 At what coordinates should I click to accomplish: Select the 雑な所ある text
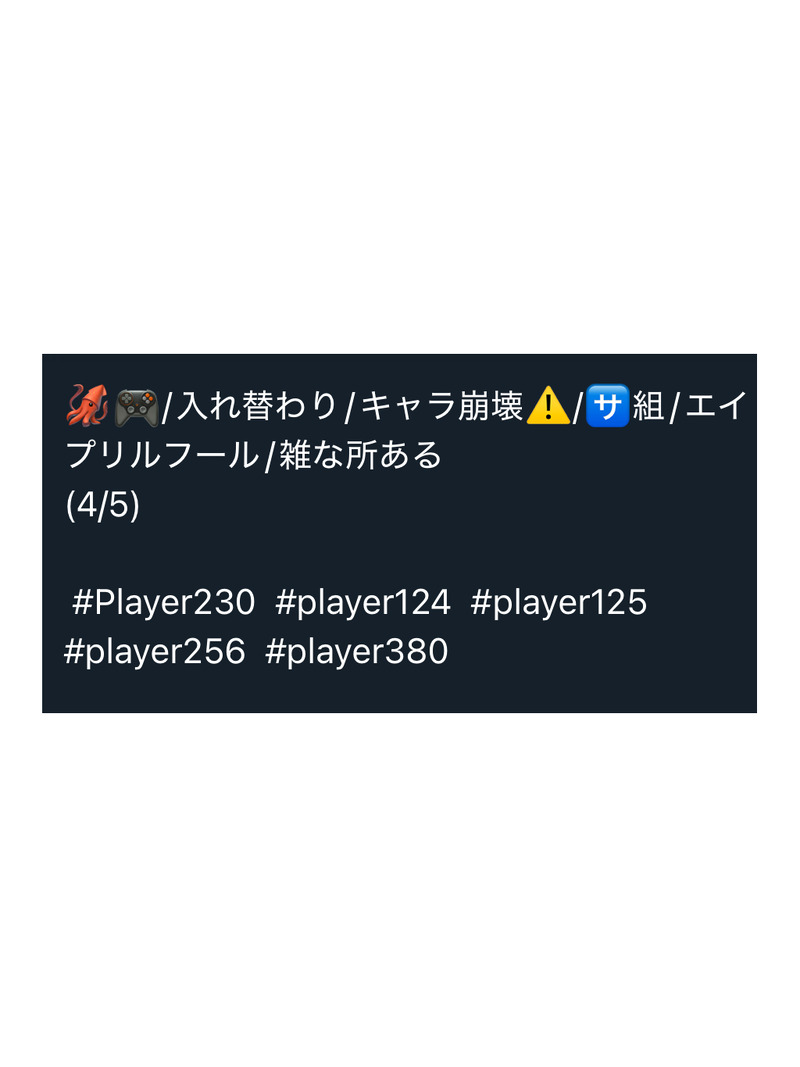coord(361,455)
